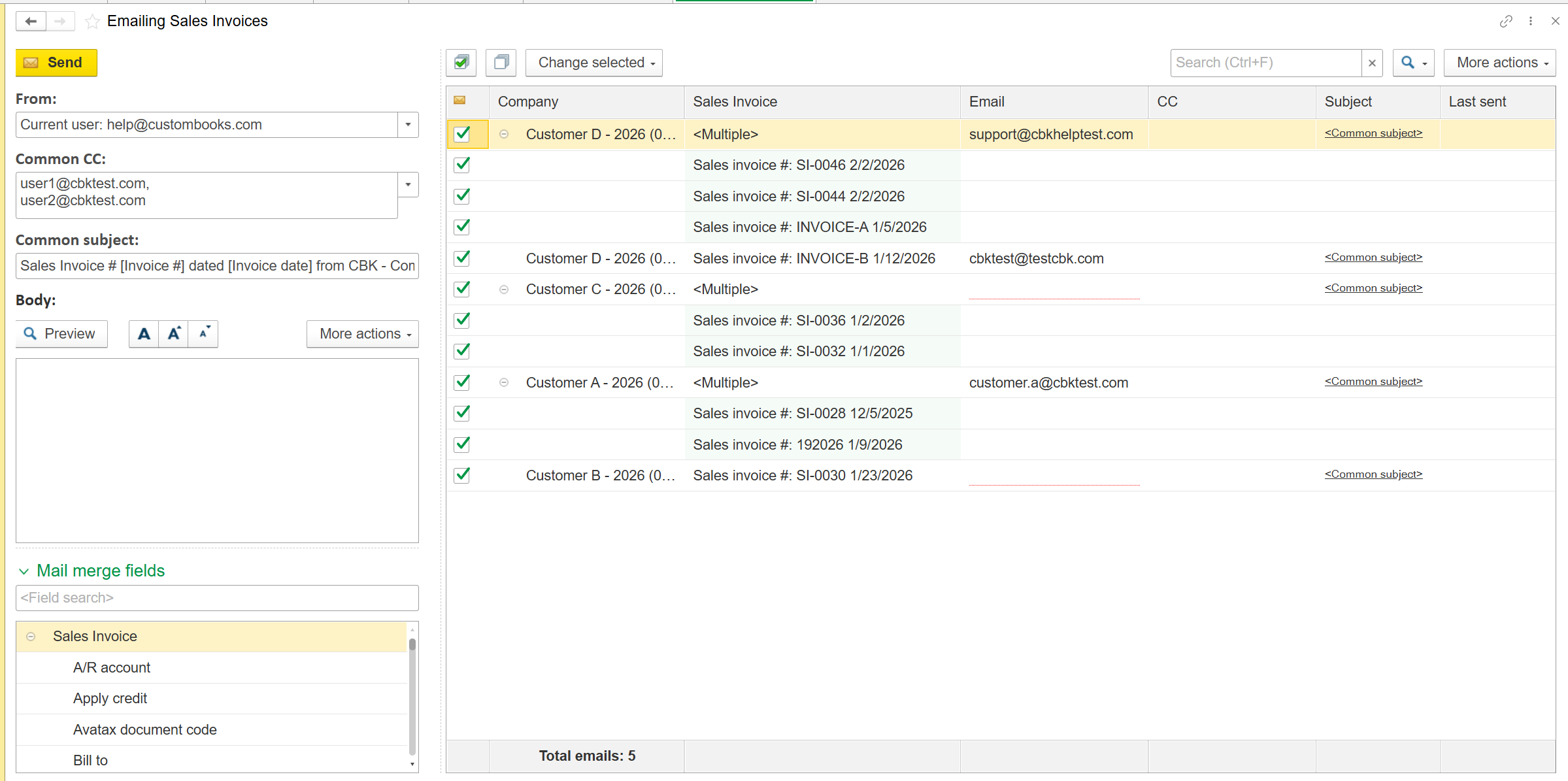1568x781 pixels.
Task: Click the yellow Send button
Action: tap(56, 63)
